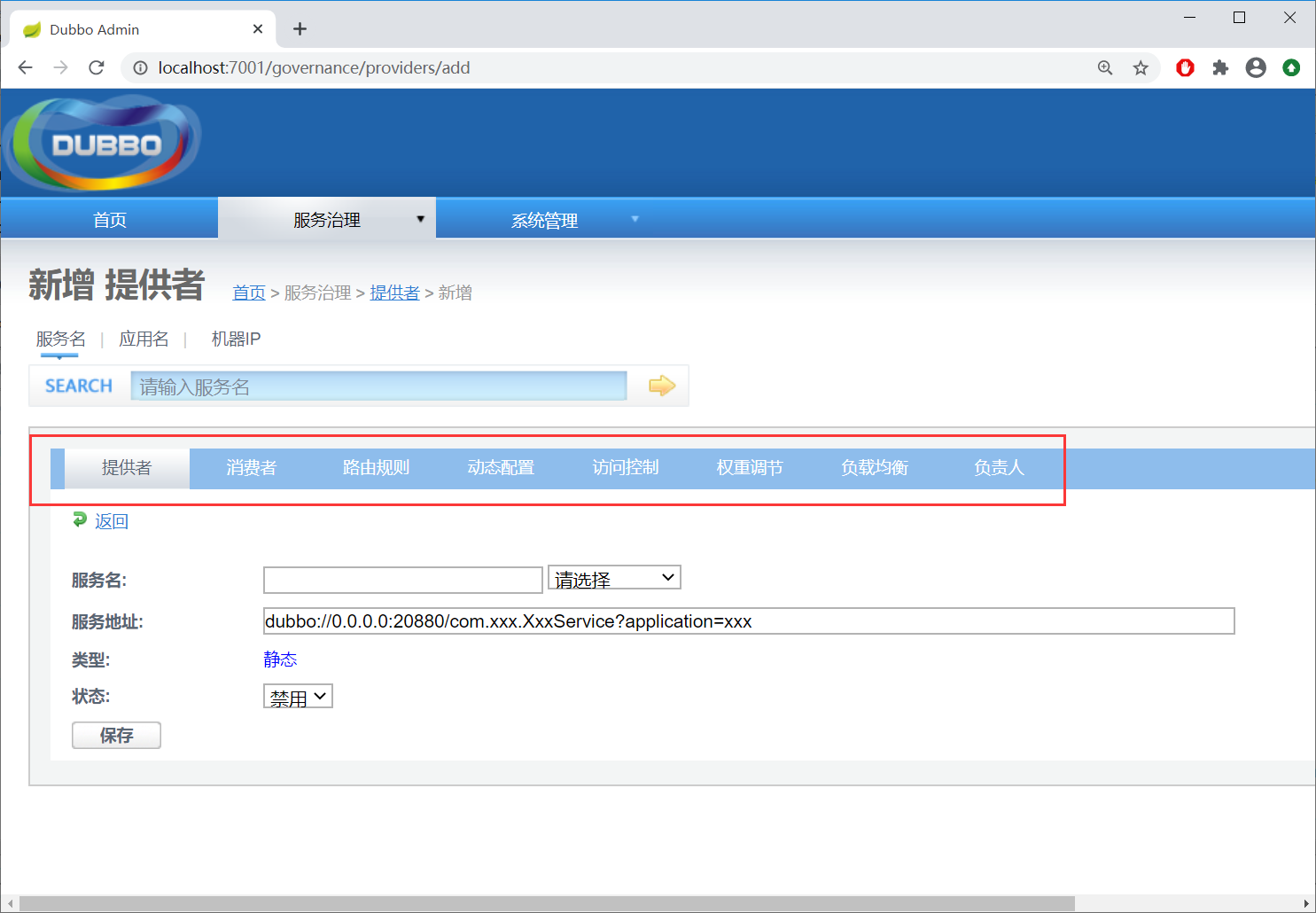Click the 服务地址 URL input
Viewport: 1316px width, 913px height.
point(749,620)
